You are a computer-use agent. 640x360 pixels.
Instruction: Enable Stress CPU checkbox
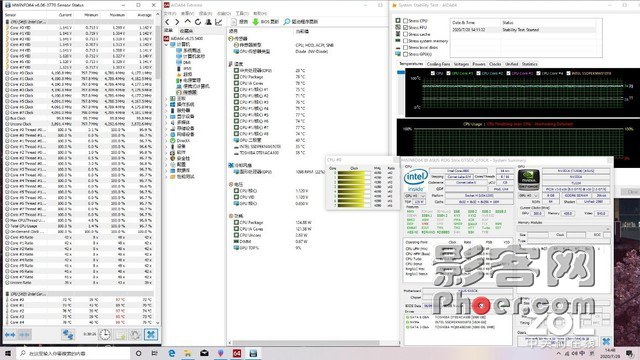click(405, 20)
